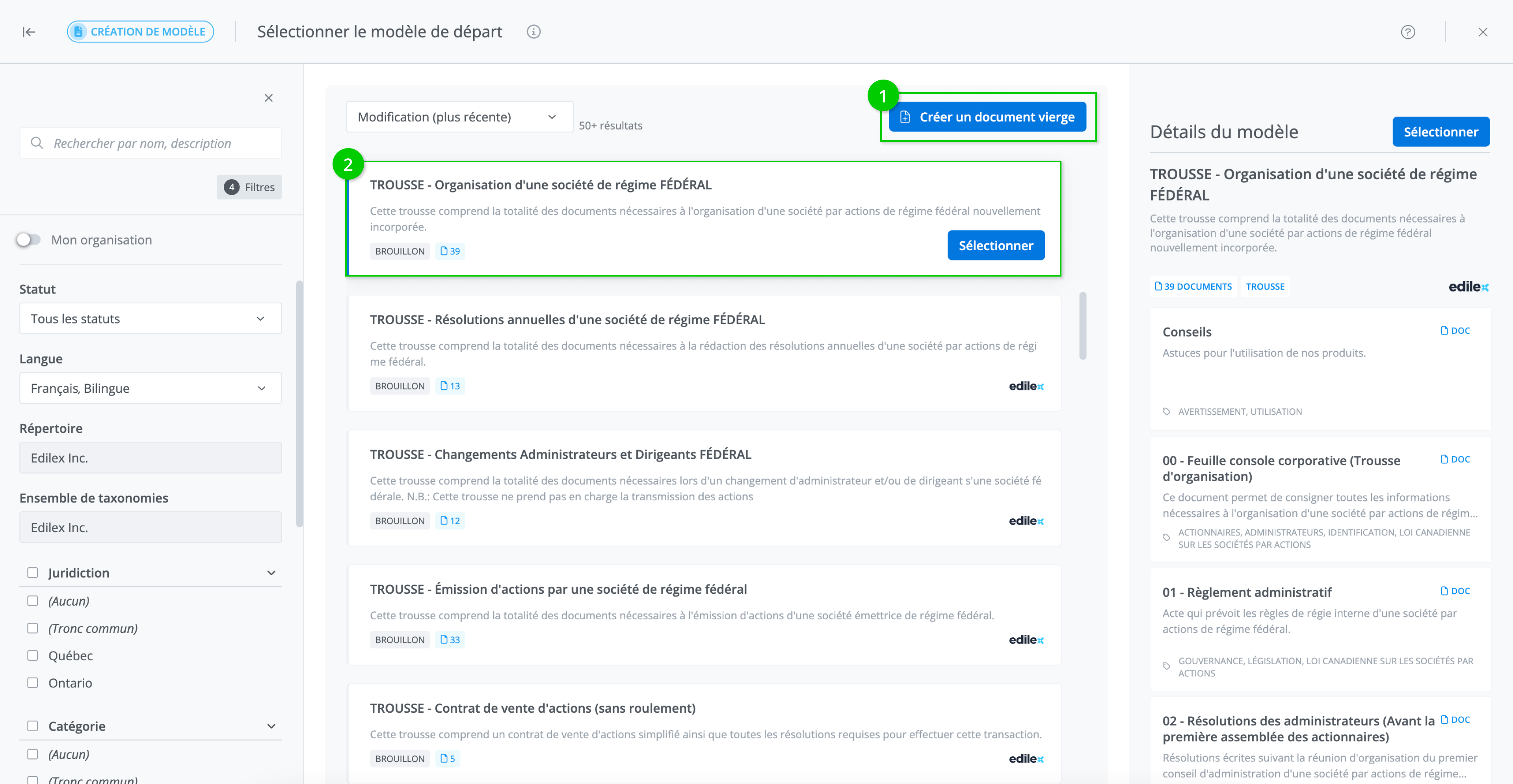The height and width of the screenshot is (784, 1513).
Task: Click the search magnifier icon
Action: (37, 143)
